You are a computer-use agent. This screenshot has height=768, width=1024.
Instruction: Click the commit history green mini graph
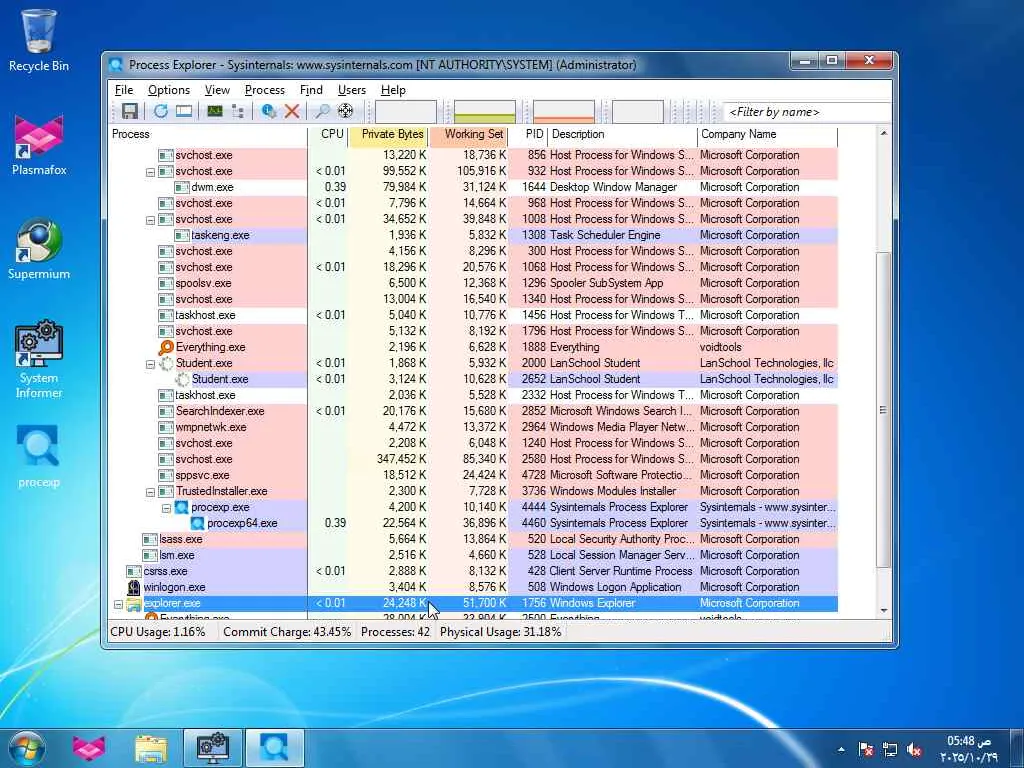click(x=485, y=112)
